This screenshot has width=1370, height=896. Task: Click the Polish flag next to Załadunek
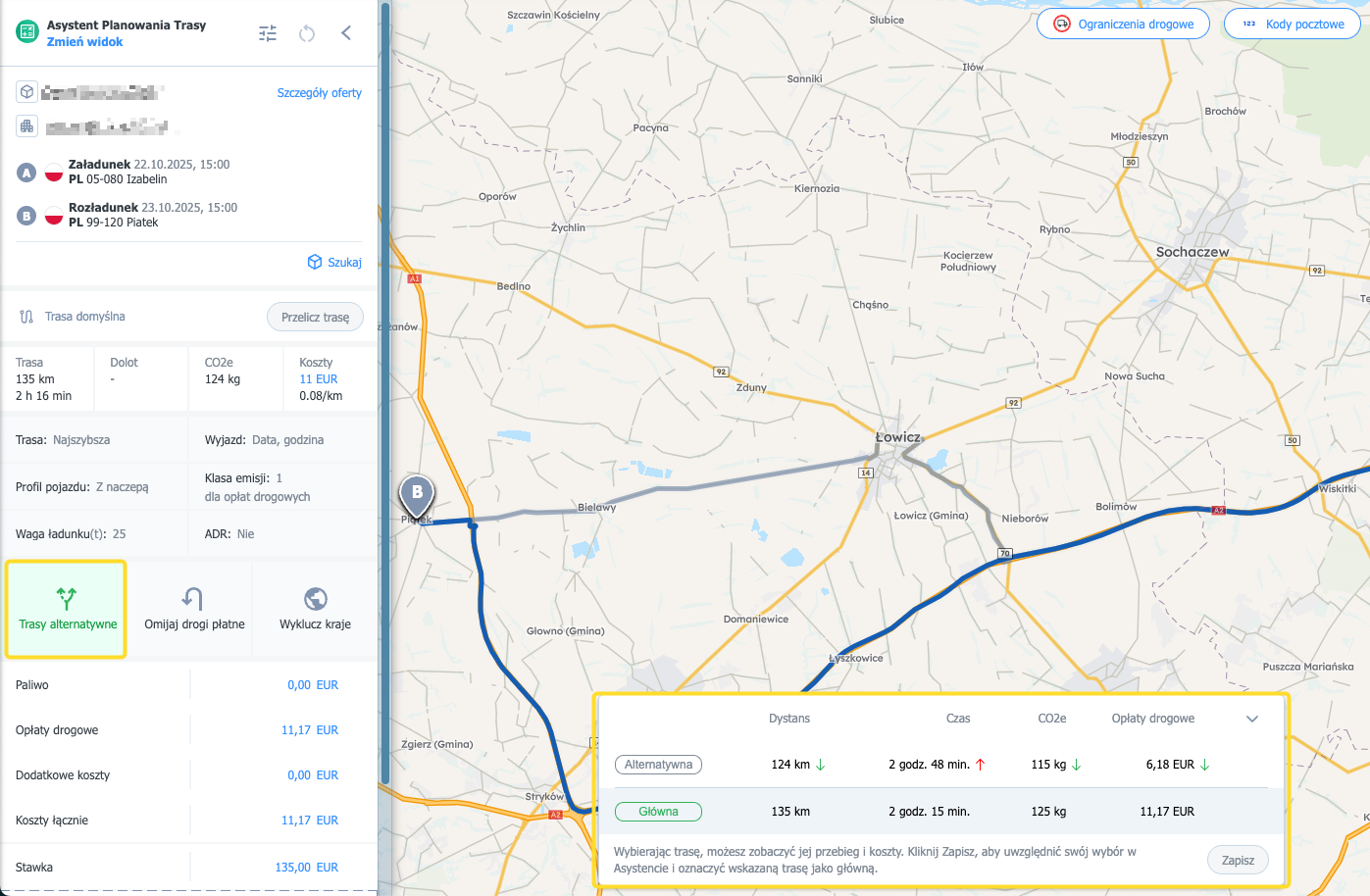(54, 173)
